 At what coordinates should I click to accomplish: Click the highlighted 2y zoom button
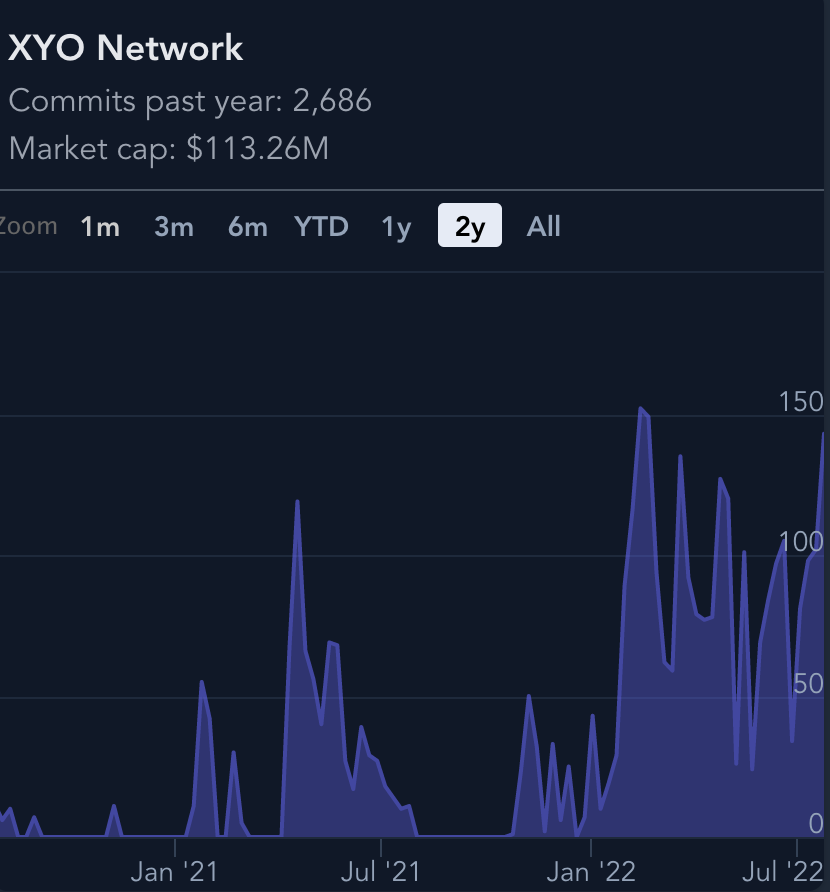pyautogui.click(x=470, y=225)
